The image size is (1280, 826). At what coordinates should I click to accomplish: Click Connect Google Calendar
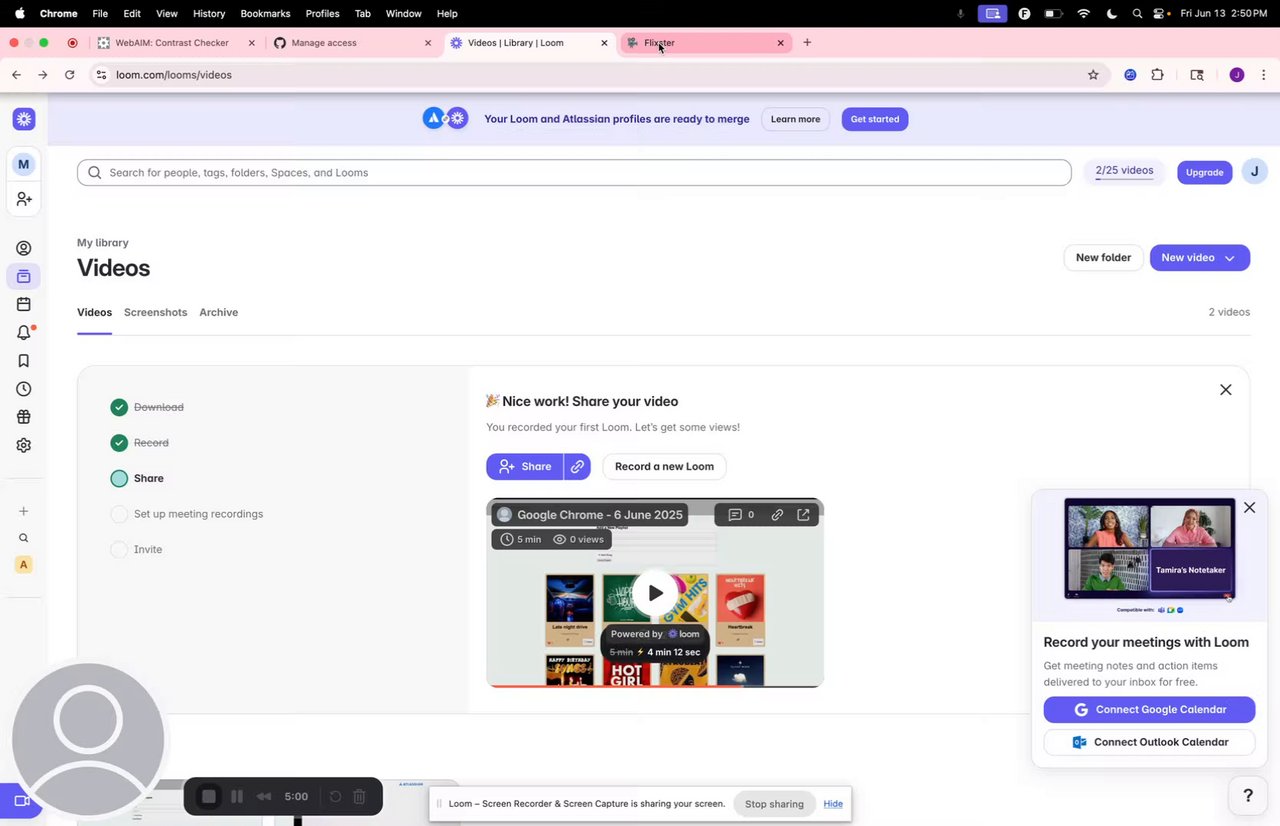tap(1149, 710)
